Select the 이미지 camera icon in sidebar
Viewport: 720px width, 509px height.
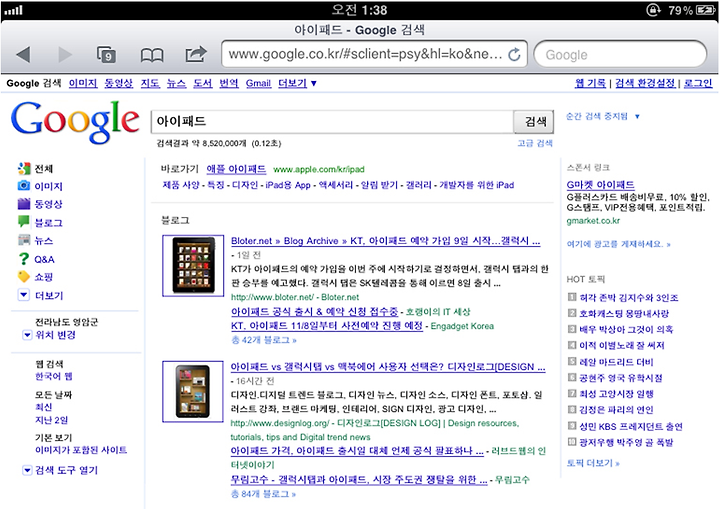pos(24,186)
